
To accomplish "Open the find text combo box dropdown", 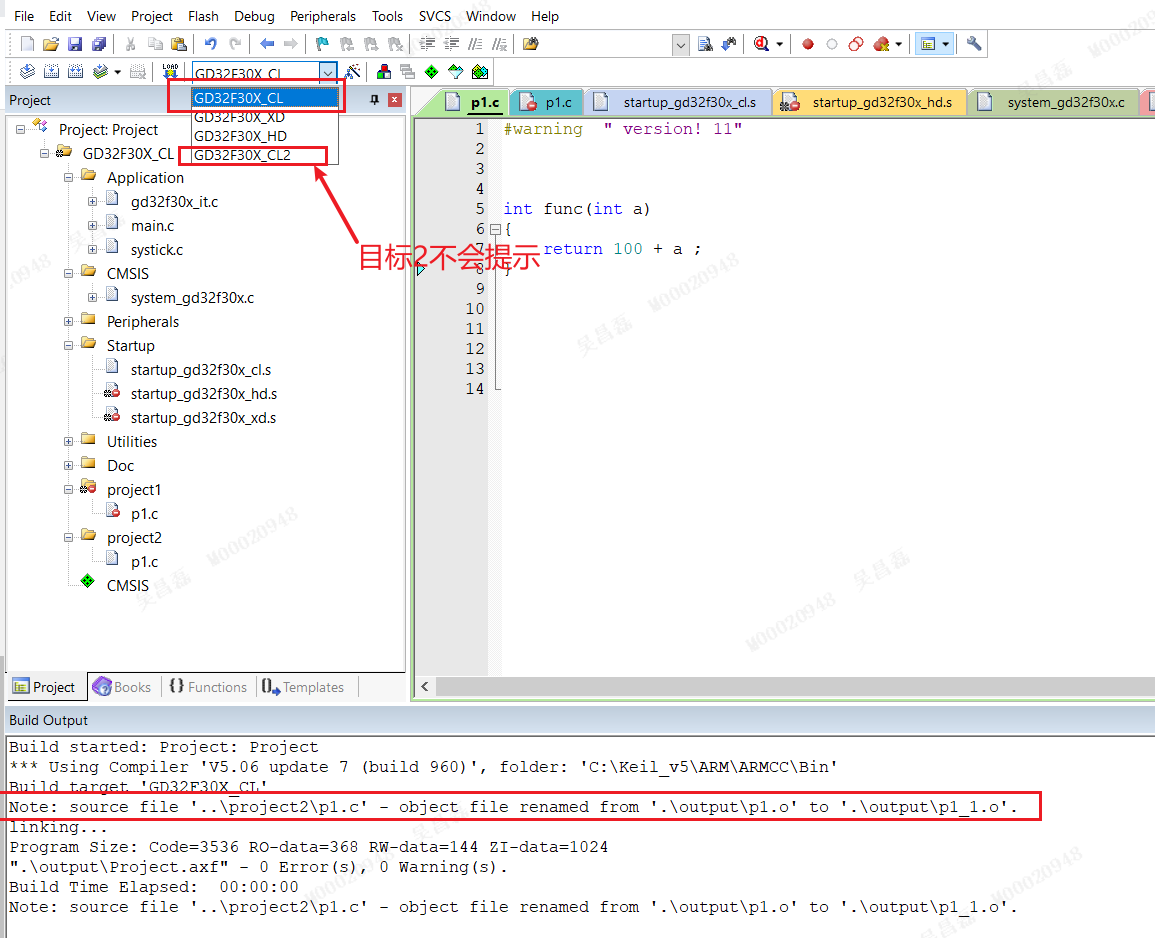I will point(681,45).
